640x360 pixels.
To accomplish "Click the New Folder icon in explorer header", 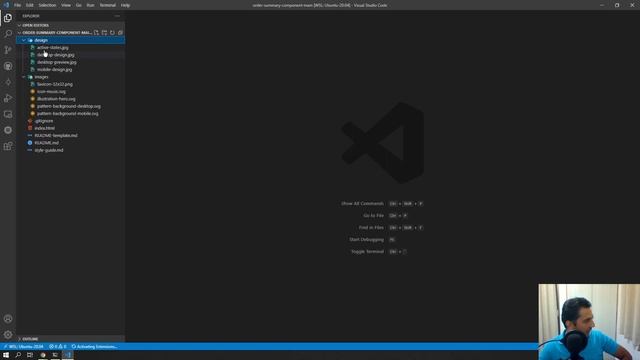I will pos(104,33).
